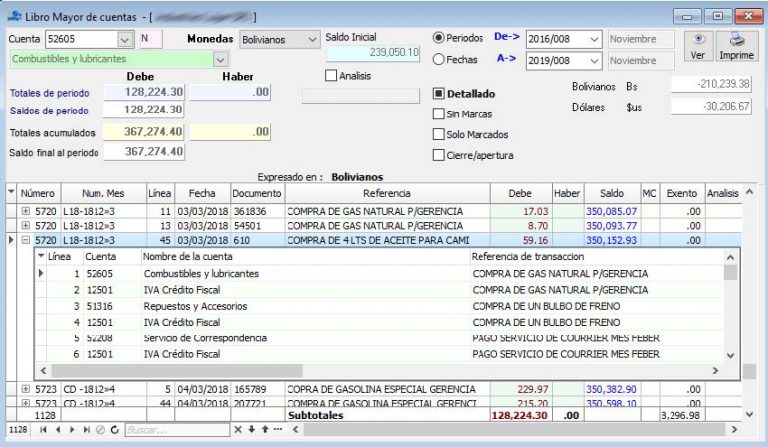The width and height of the screenshot is (768, 447).
Task: Sort by the Saldo column header
Action: click(612, 193)
